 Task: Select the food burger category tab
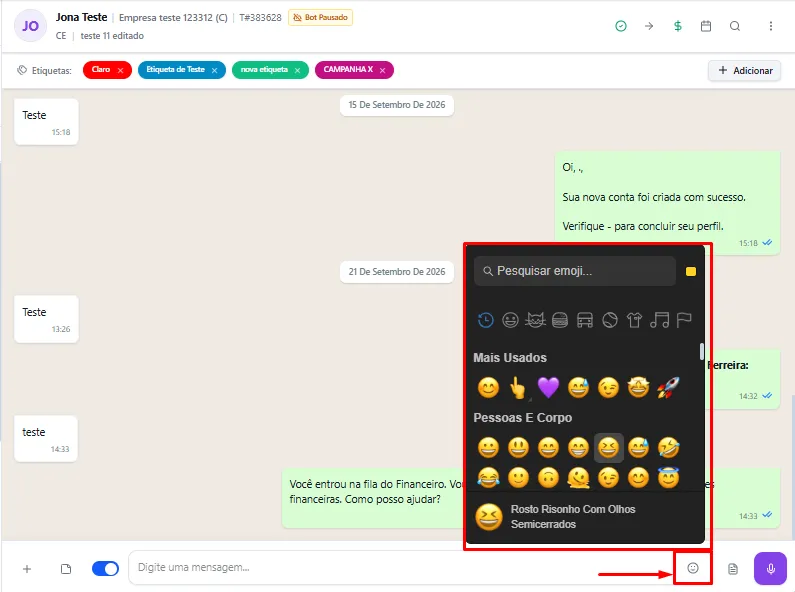point(560,320)
